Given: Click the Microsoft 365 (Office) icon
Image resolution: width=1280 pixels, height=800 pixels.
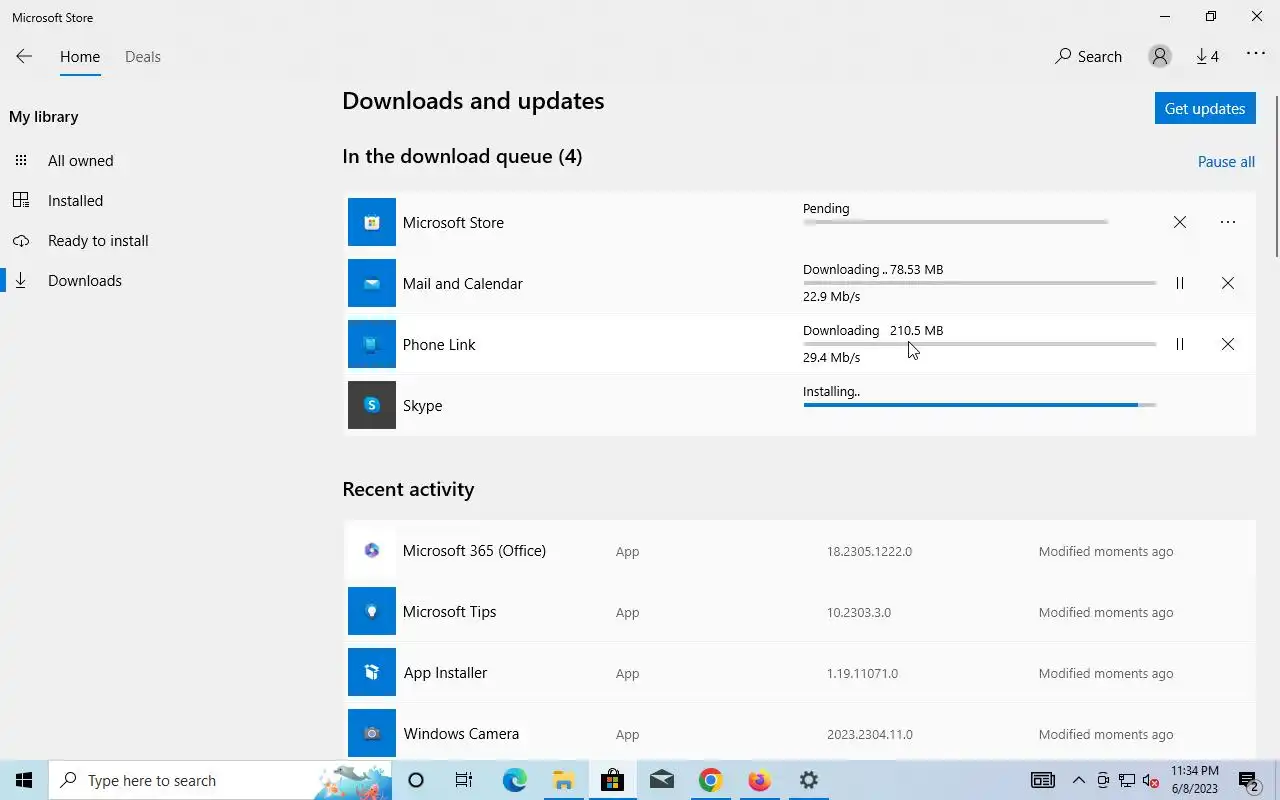Looking at the screenshot, I should [372, 550].
